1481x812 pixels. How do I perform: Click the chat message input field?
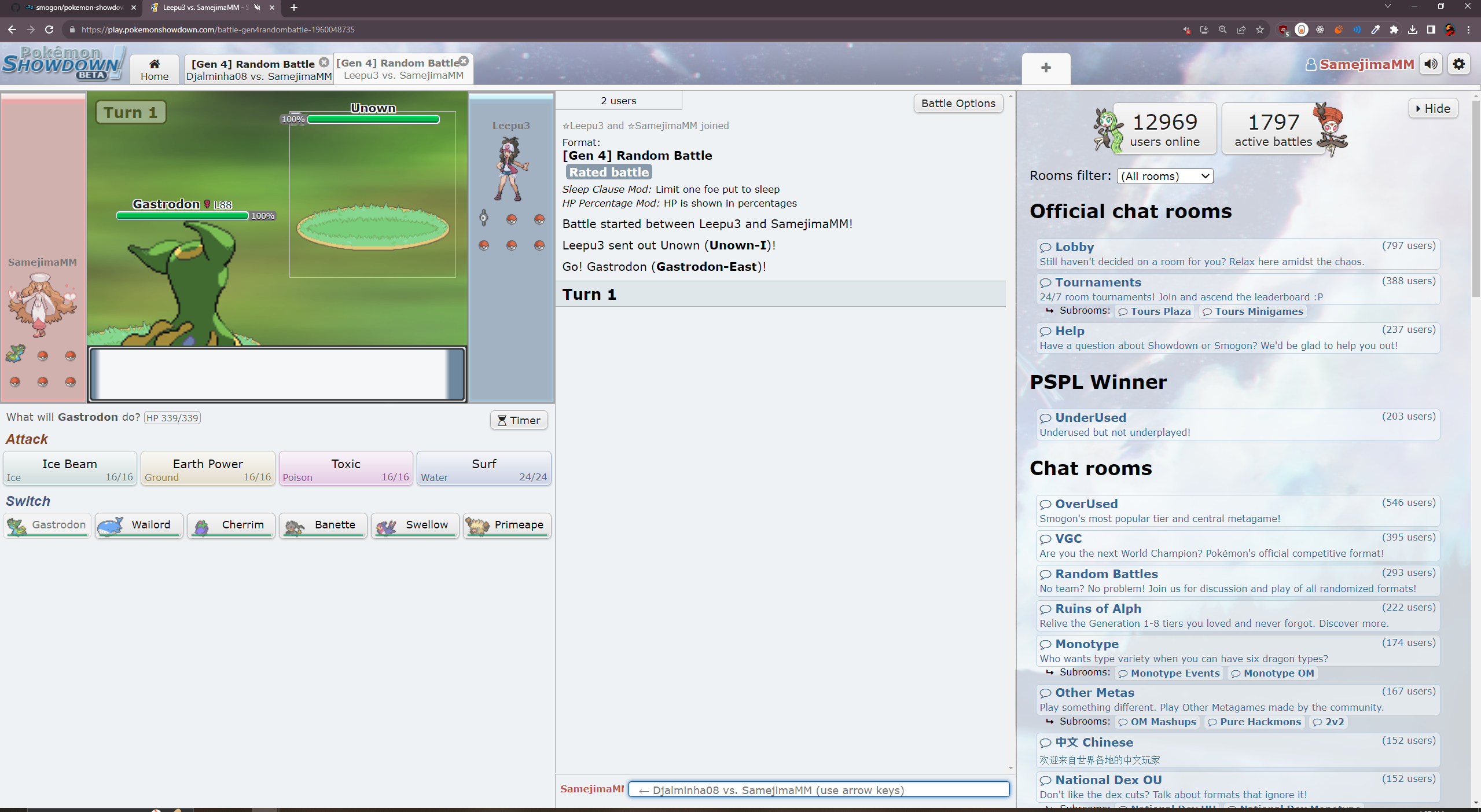coord(819,789)
